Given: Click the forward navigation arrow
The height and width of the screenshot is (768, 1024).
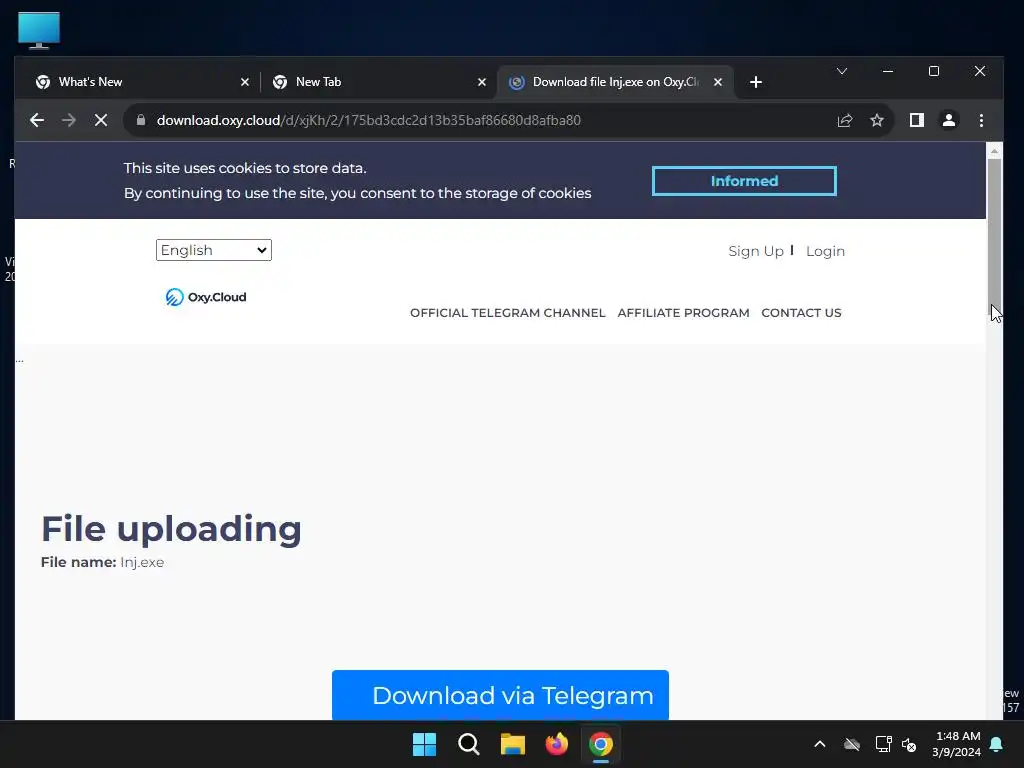Looking at the screenshot, I should point(69,120).
